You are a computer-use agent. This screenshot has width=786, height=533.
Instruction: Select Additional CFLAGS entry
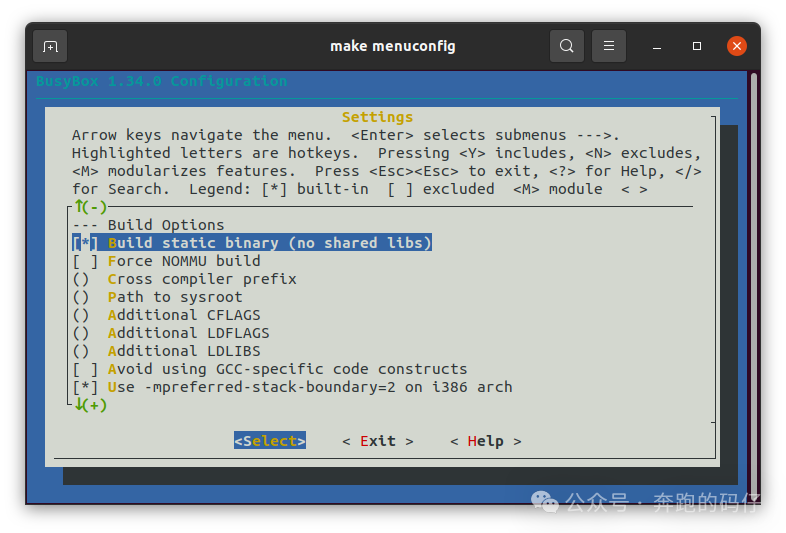[166, 315]
